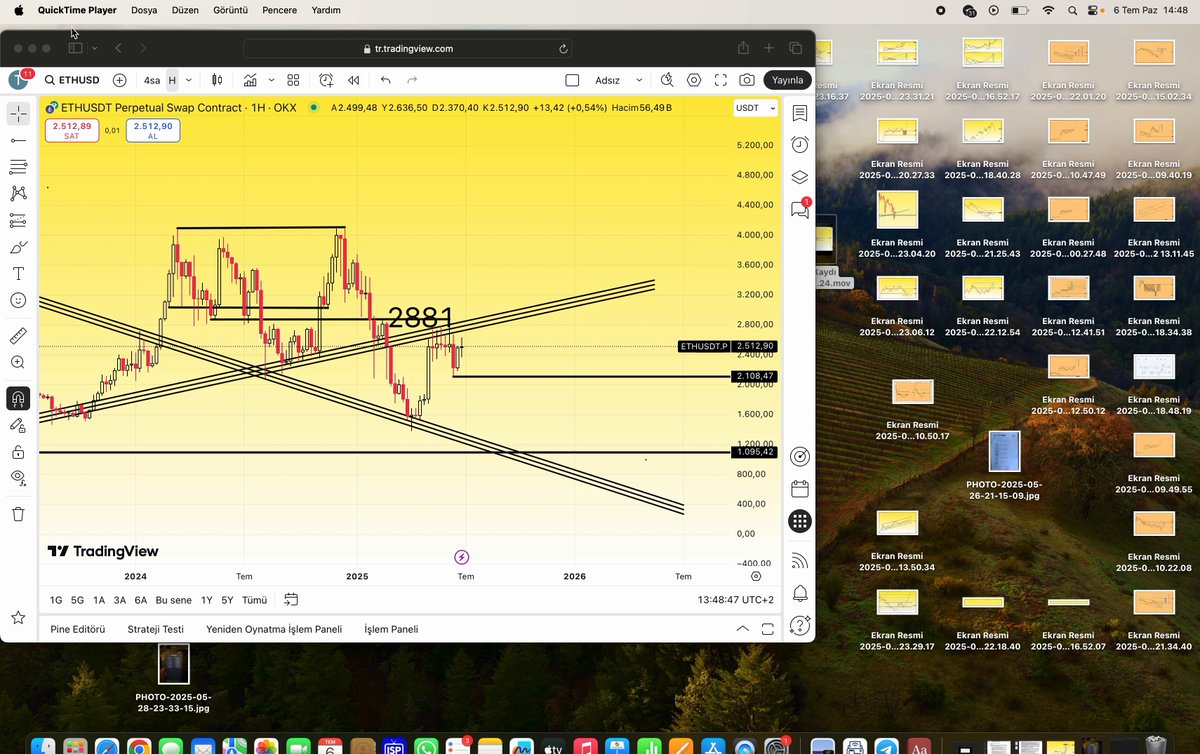Open the help center question icon

pyautogui.click(x=799, y=625)
